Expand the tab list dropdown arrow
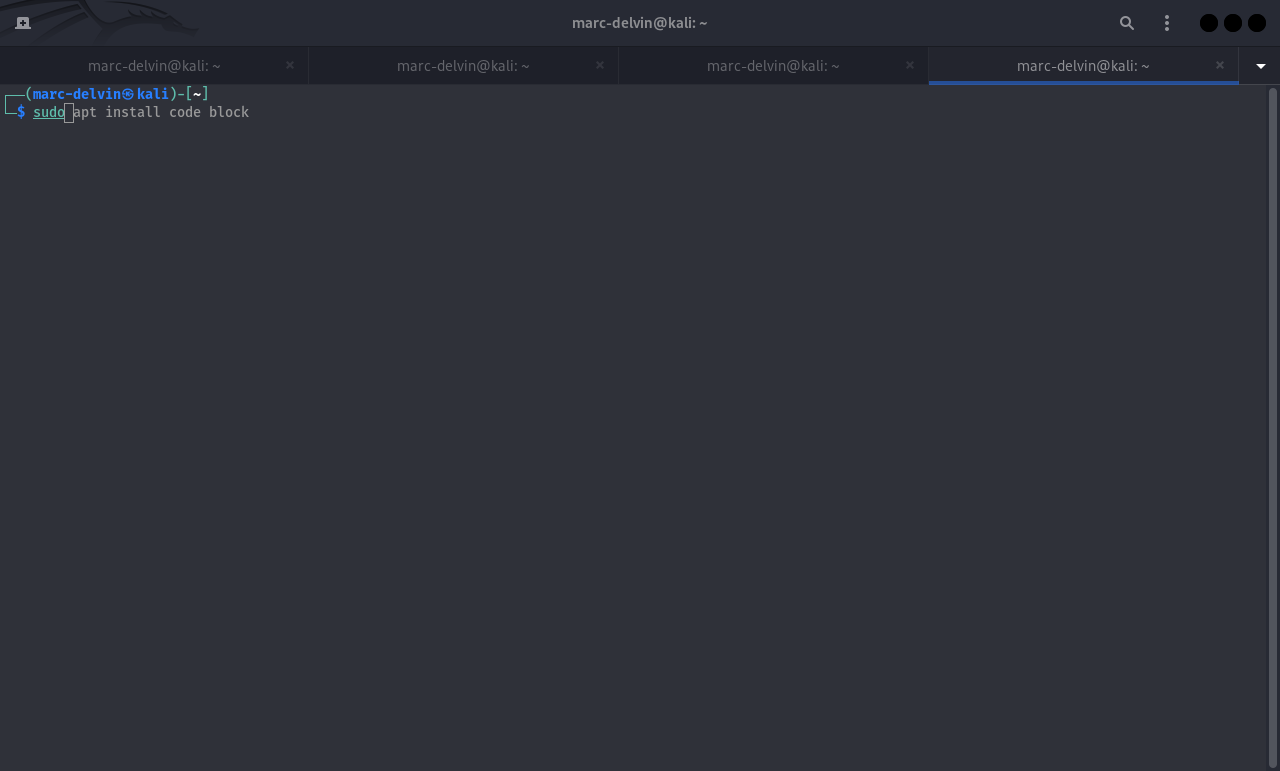 [x=1260, y=66]
